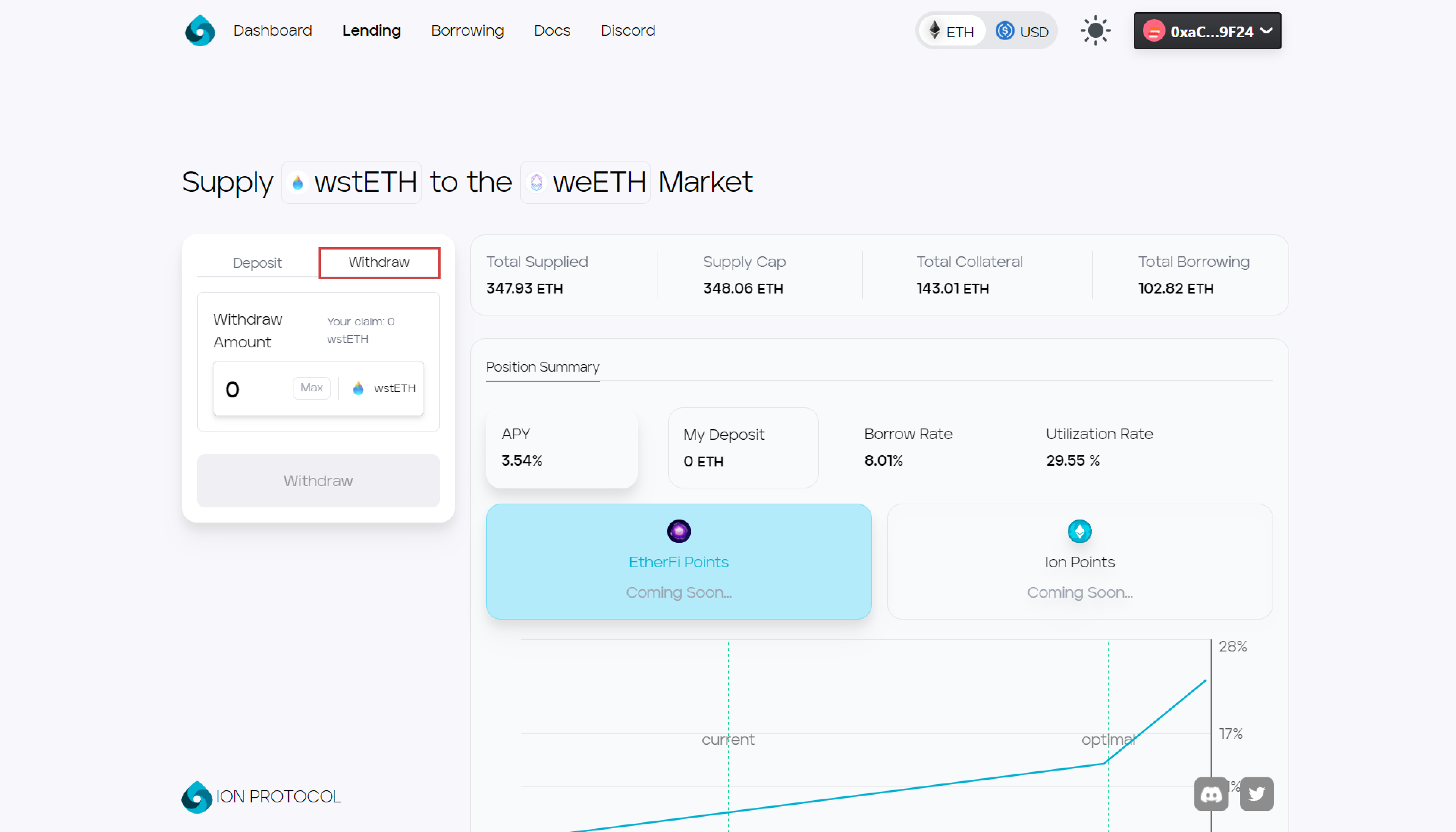Click the current marker on rate chart
Image resolution: width=1456 pixels, height=832 pixels.
pos(728,739)
